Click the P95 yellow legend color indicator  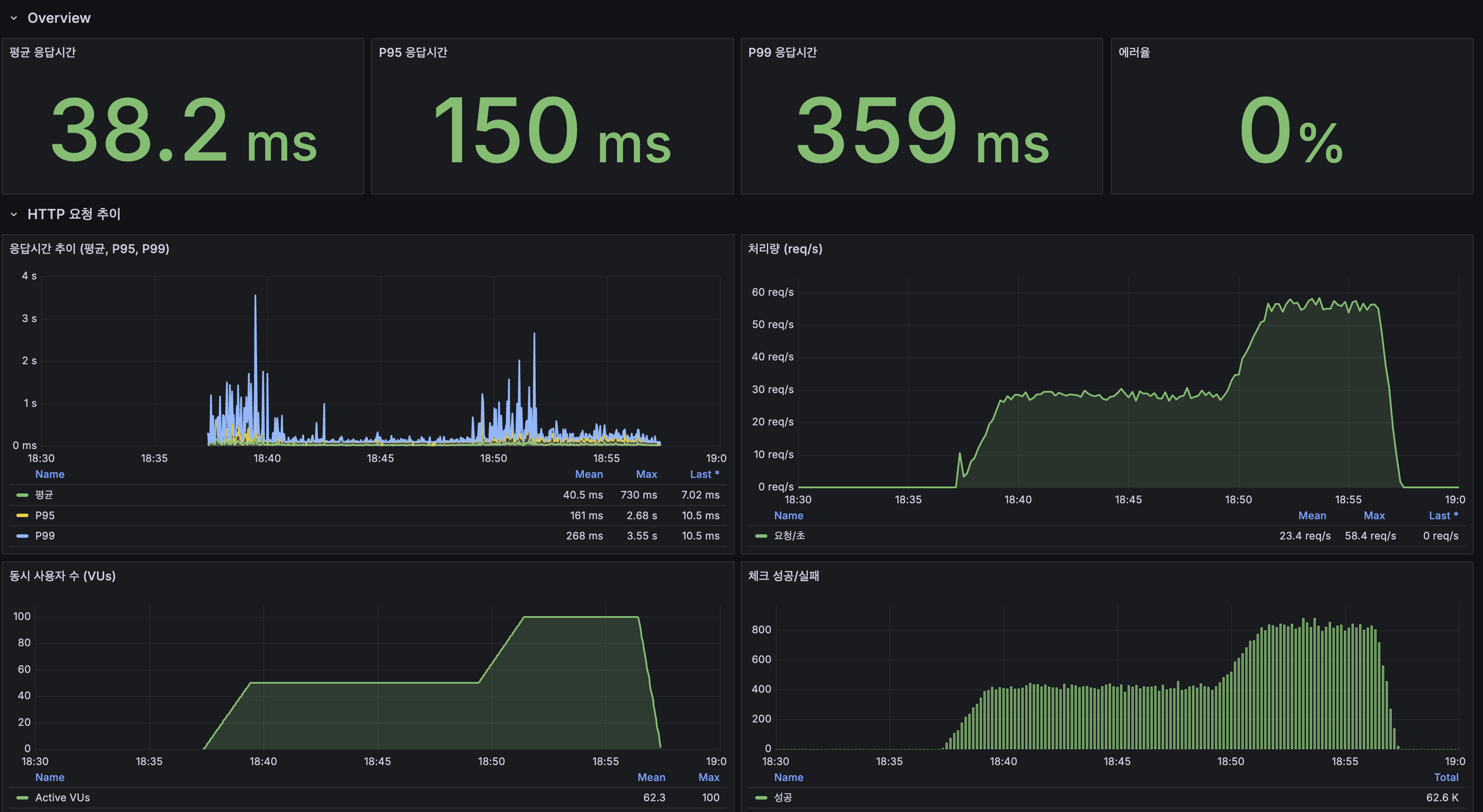coord(22,515)
